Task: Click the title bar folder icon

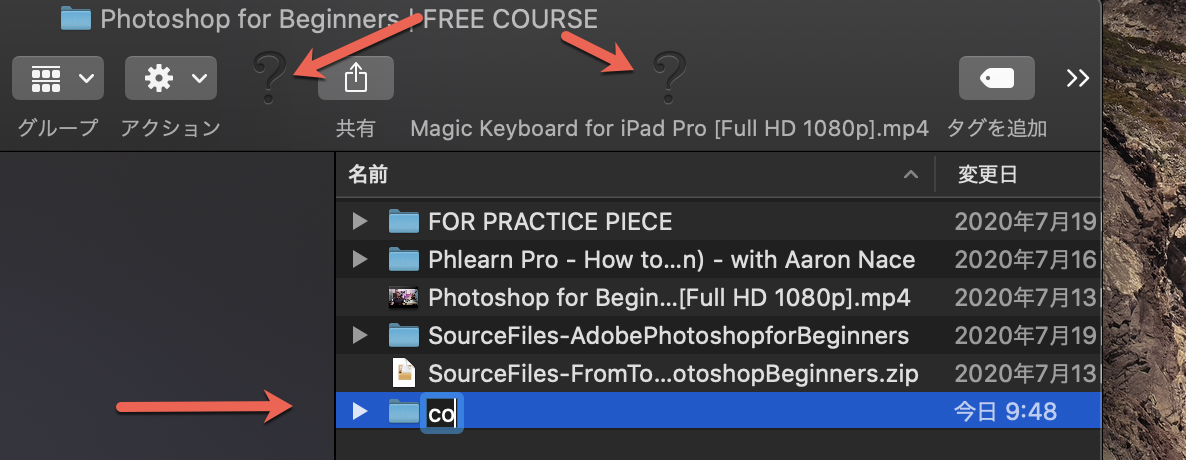Action: tap(76, 18)
